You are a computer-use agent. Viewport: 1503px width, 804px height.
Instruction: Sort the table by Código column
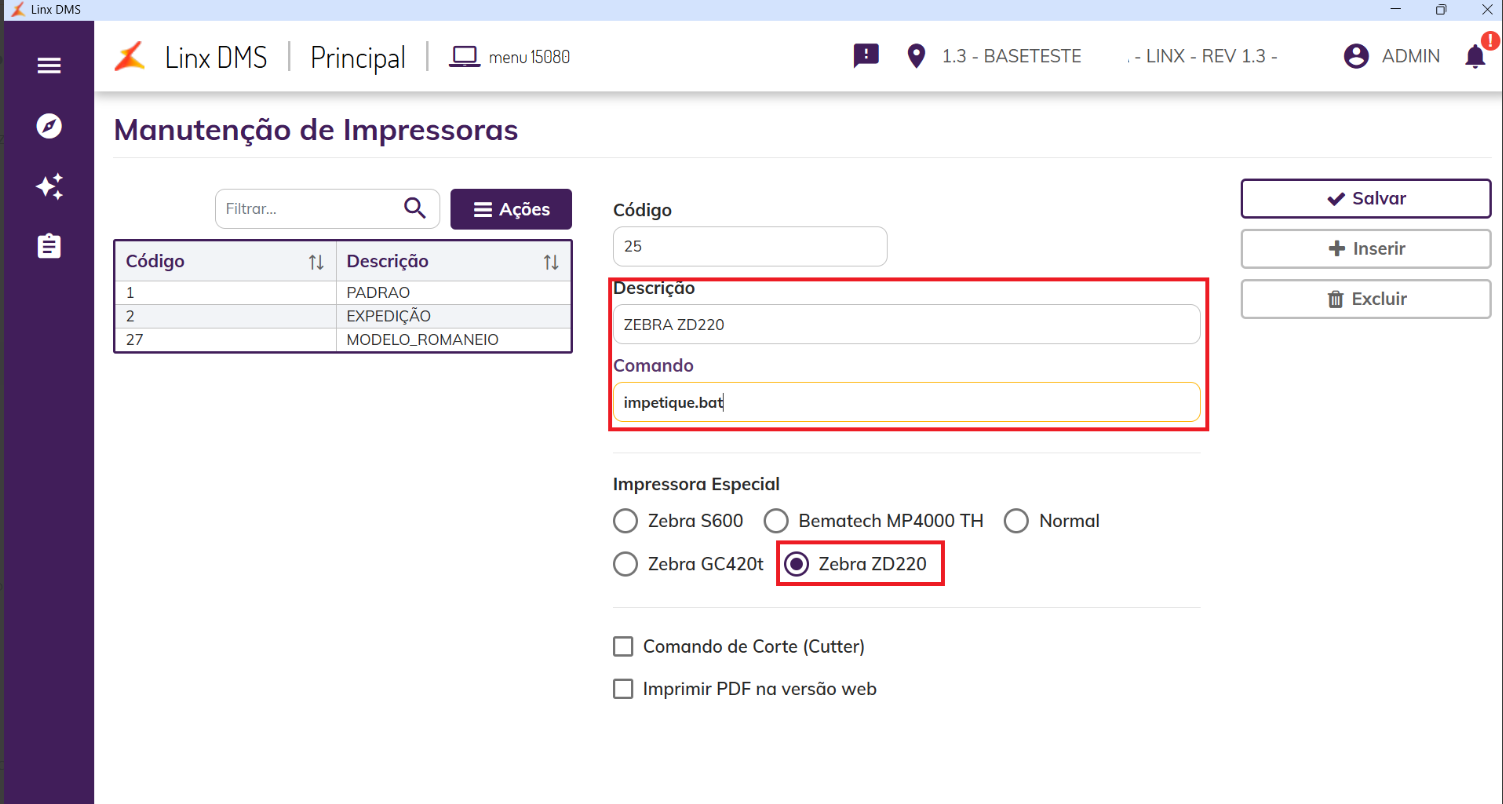(316, 262)
